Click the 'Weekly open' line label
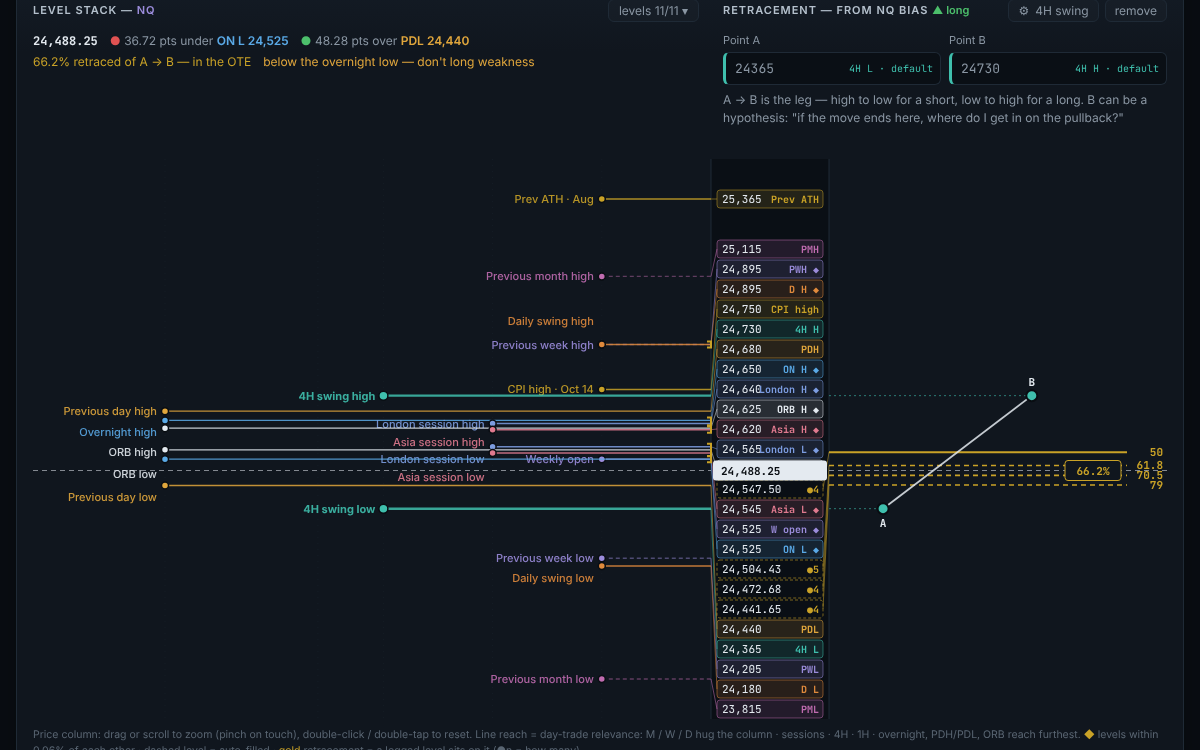 click(560, 459)
